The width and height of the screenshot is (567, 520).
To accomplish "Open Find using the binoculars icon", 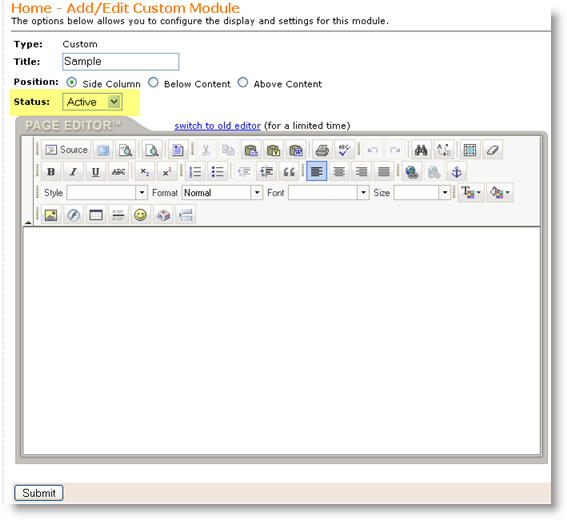I will coord(421,150).
